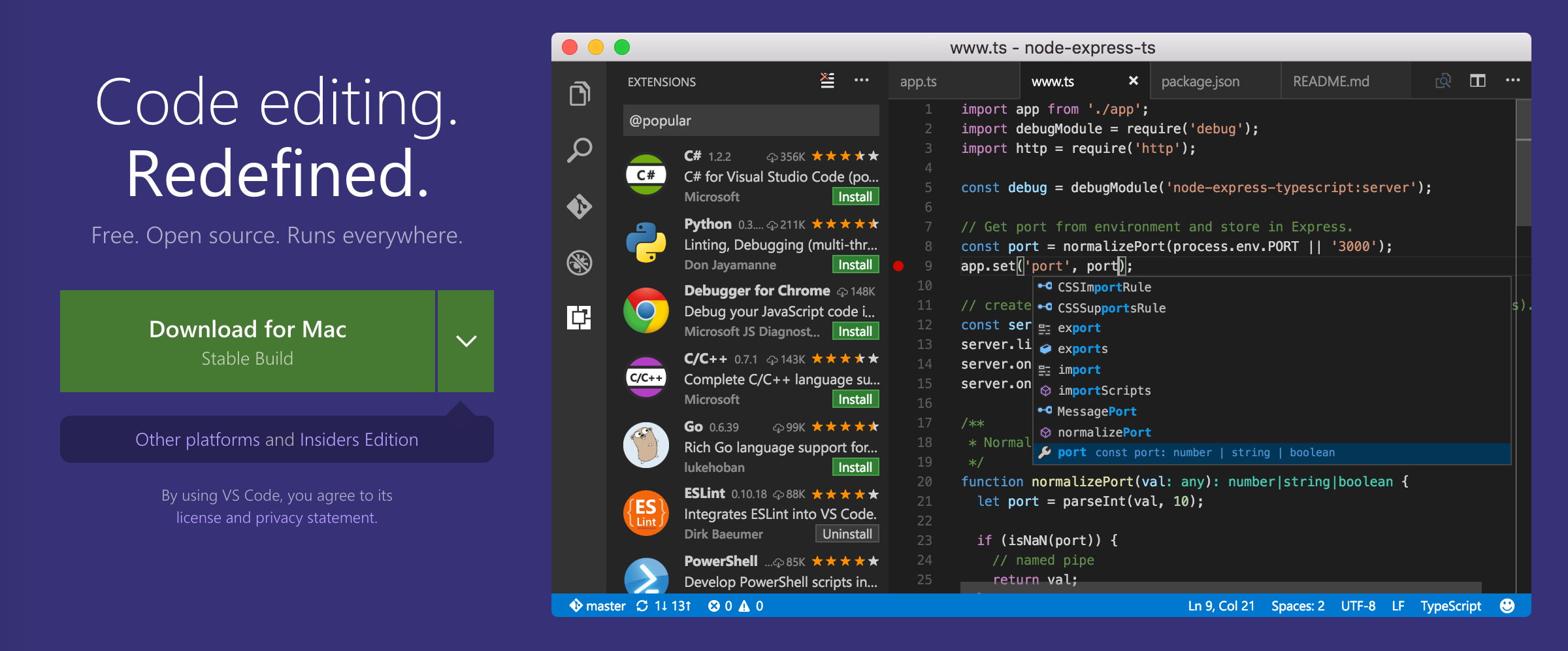This screenshot has width=1568, height=651.
Task: Expand the download options dropdown arrow
Action: 466,341
